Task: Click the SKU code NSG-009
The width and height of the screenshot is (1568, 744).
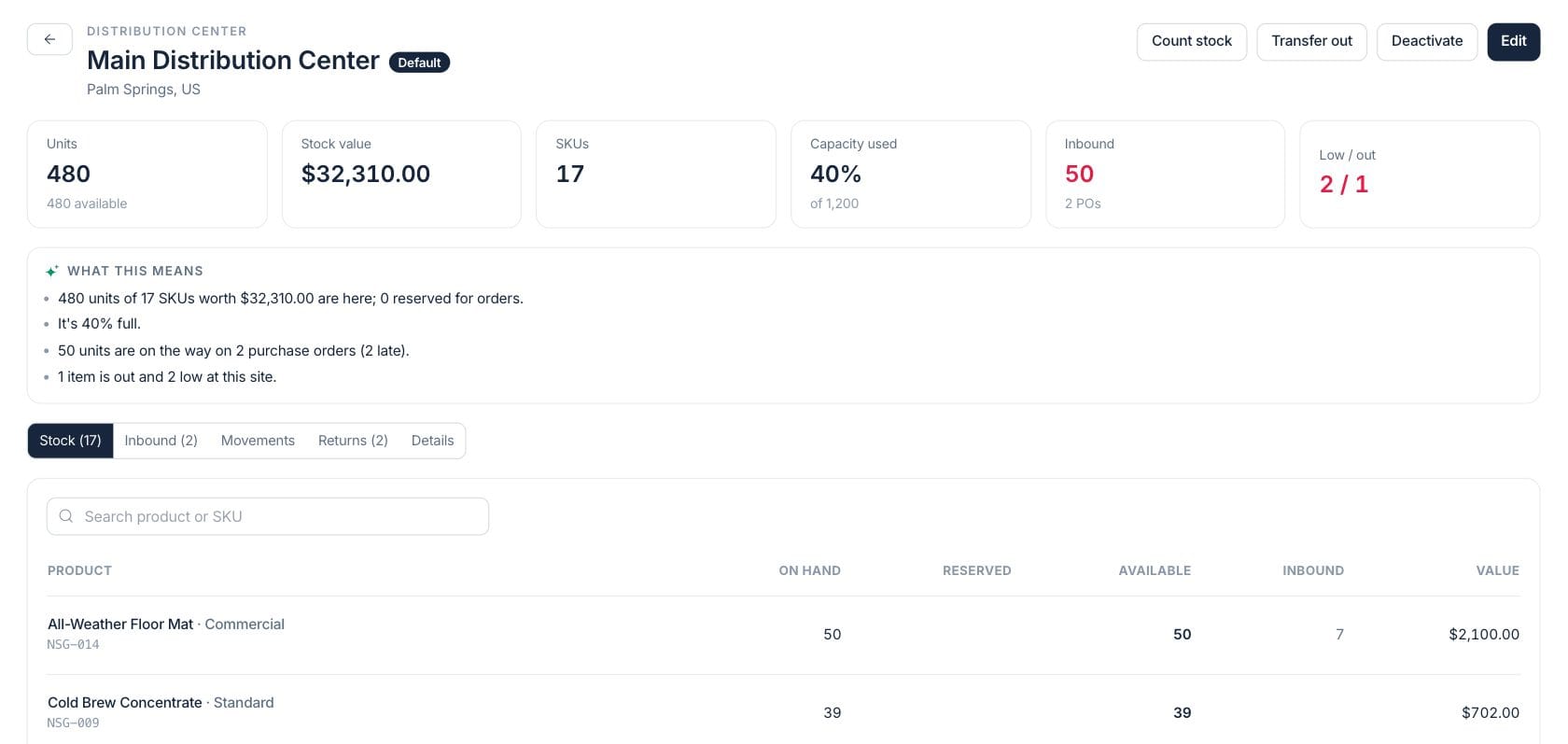Action: click(x=73, y=723)
